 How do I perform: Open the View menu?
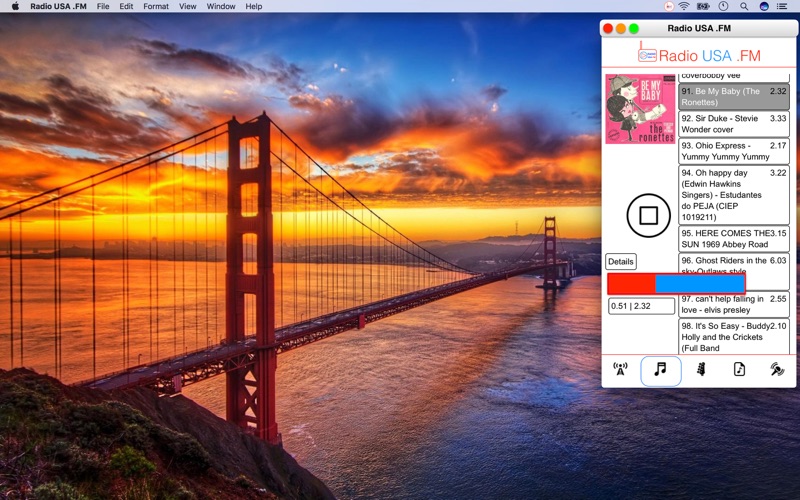tap(187, 6)
